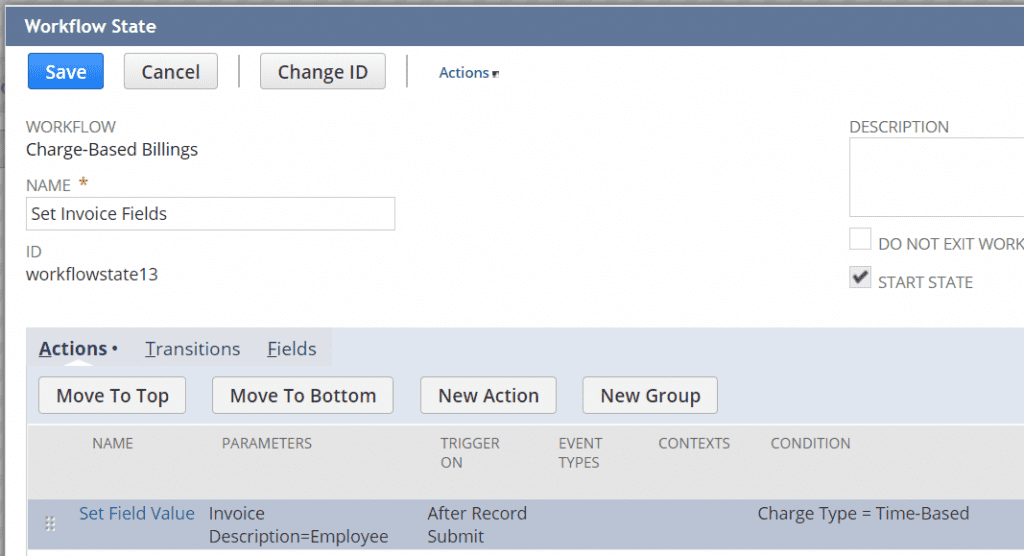Grab the drag handle icon on action row
The width and height of the screenshot is (1024, 556).
(49, 524)
